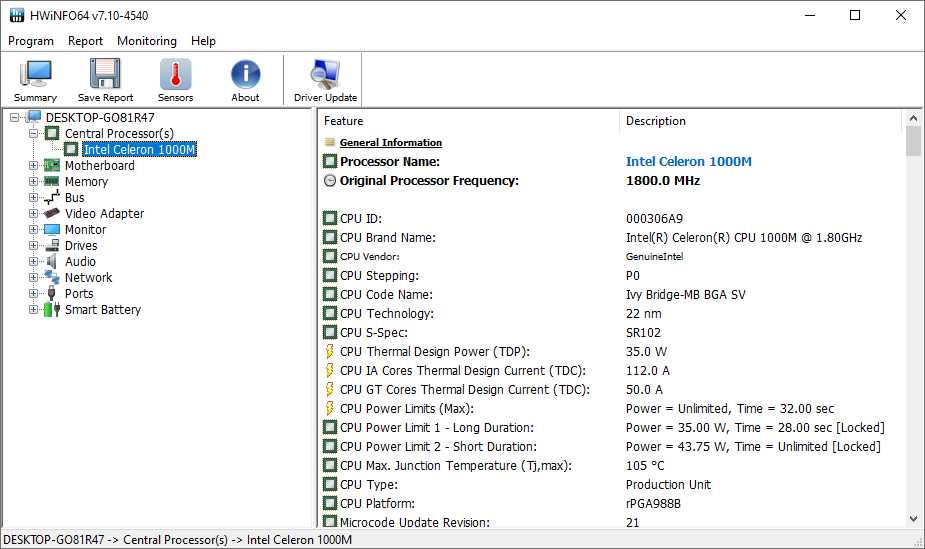
Task: Expand the Video Adapter branch
Action: [x=33, y=213]
